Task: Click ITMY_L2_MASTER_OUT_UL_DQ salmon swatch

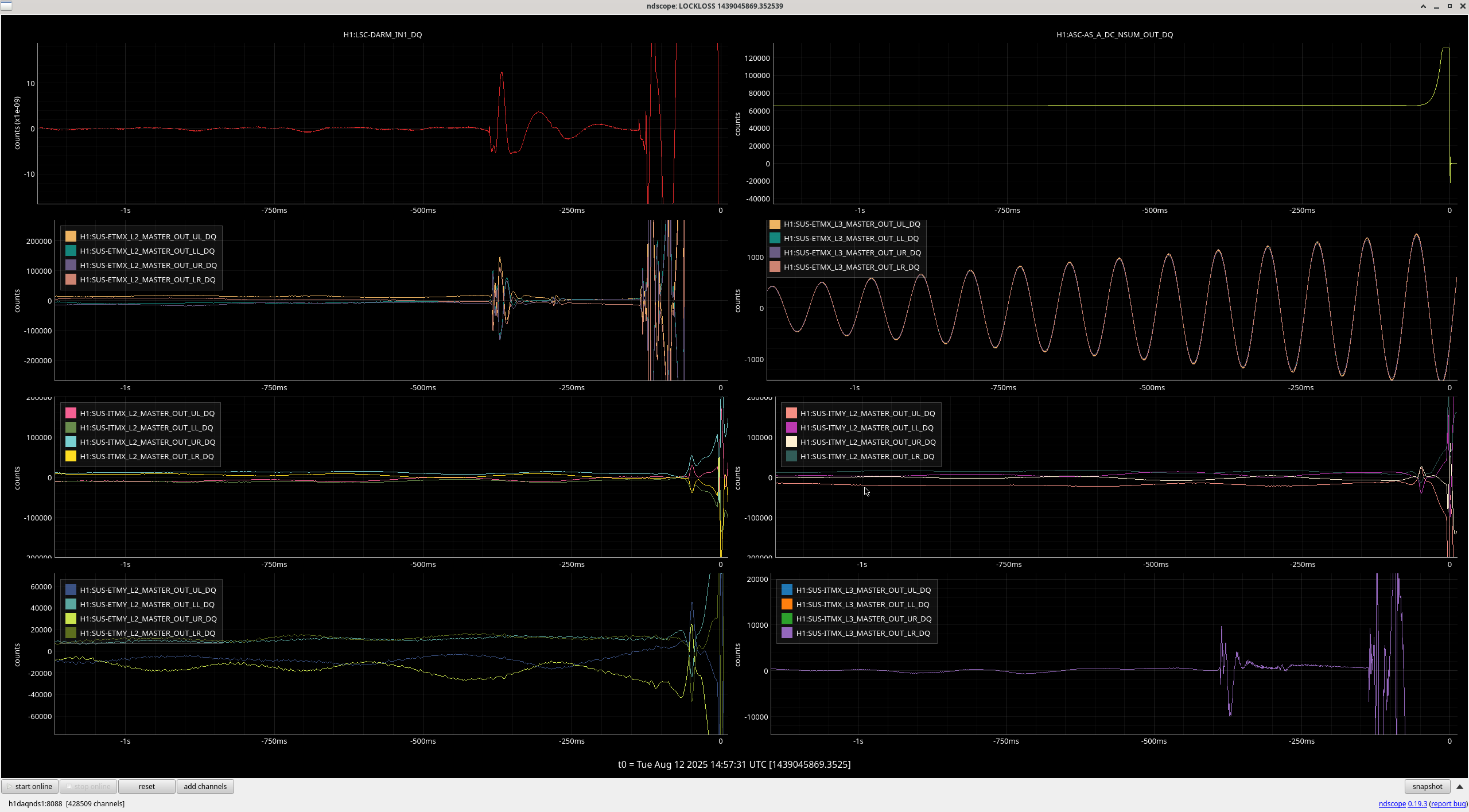Action: coord(791,413)
